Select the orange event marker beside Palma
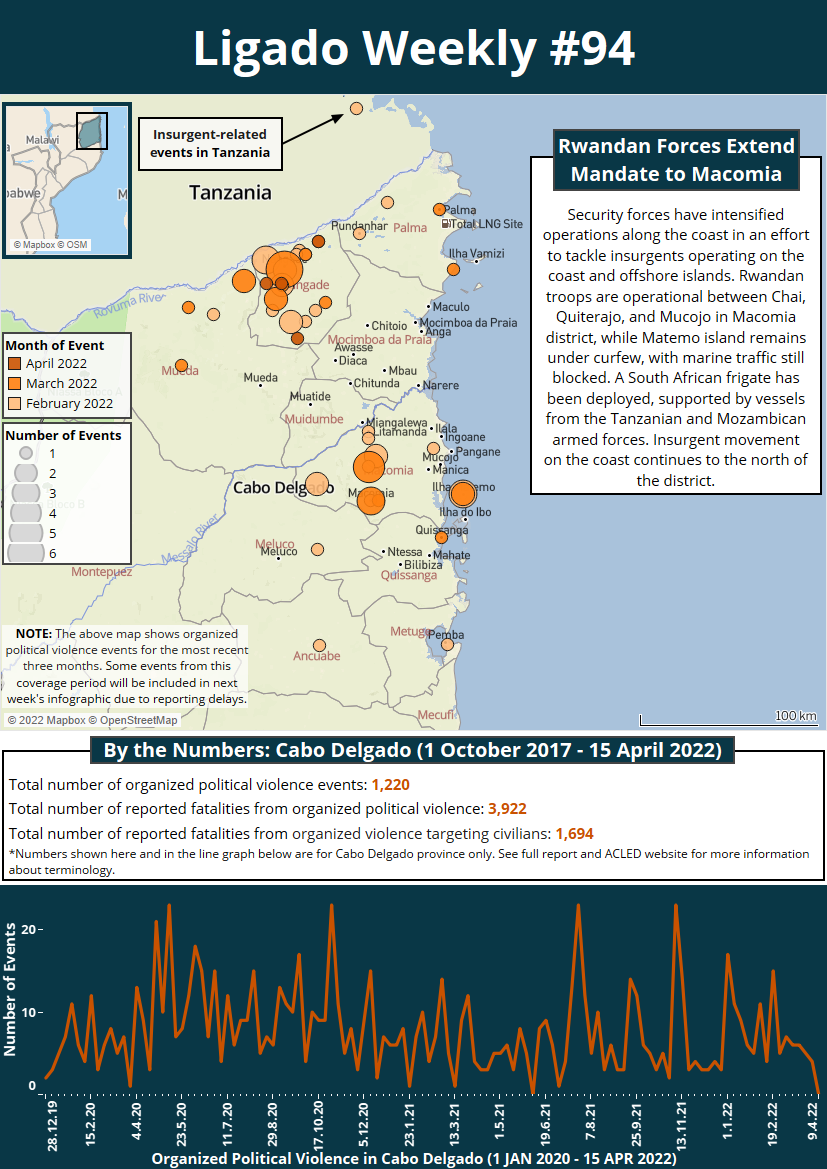The width and height of the screenshot is (827, 1169). pyautogui.click(x=438, y=209)
